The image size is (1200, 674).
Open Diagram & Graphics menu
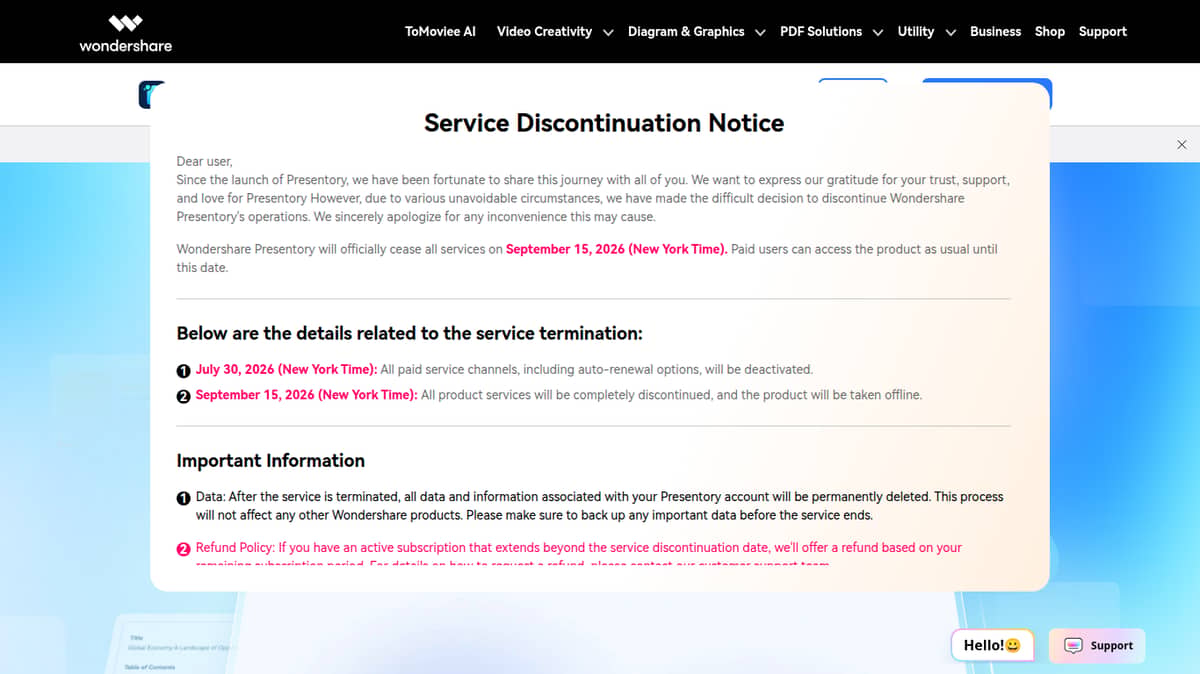(x=686, y=31)
